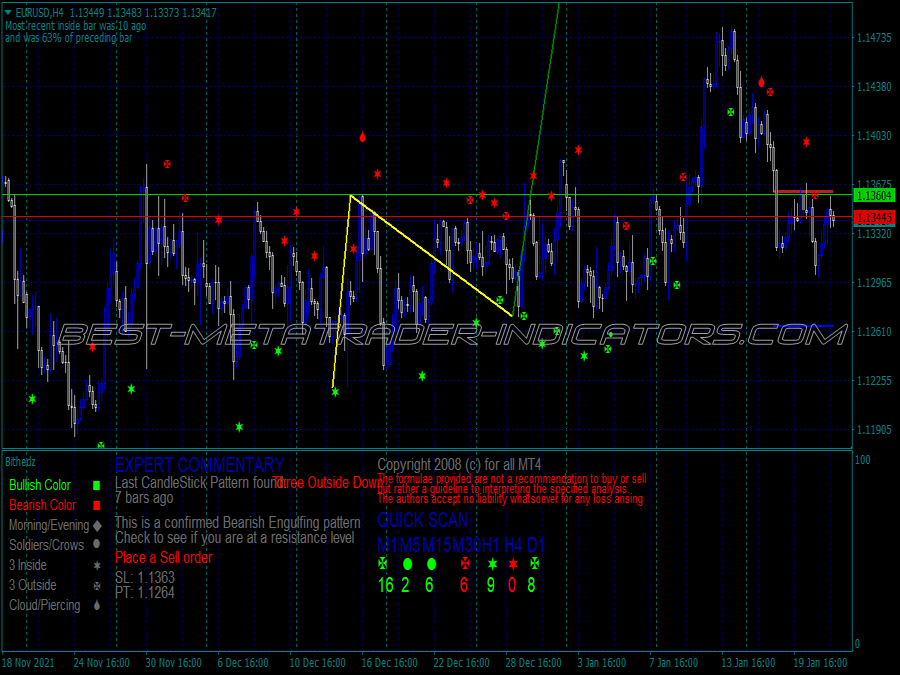Click the 'Copyright 2008 (c) for all MT4' text
The height and width of the screenshot is (675, 900).
click(x=459, y=464)
